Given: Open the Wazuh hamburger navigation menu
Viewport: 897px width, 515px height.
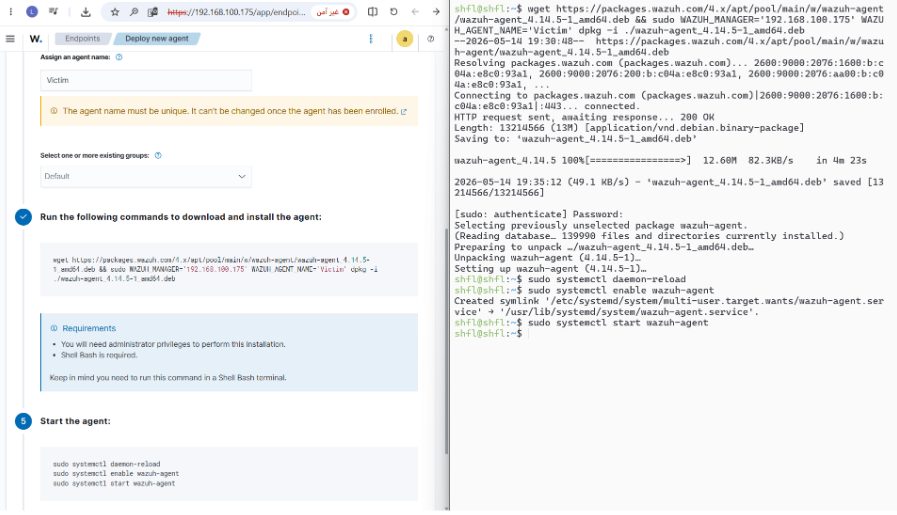Looking at the screenshot, I should pos(10,39).
